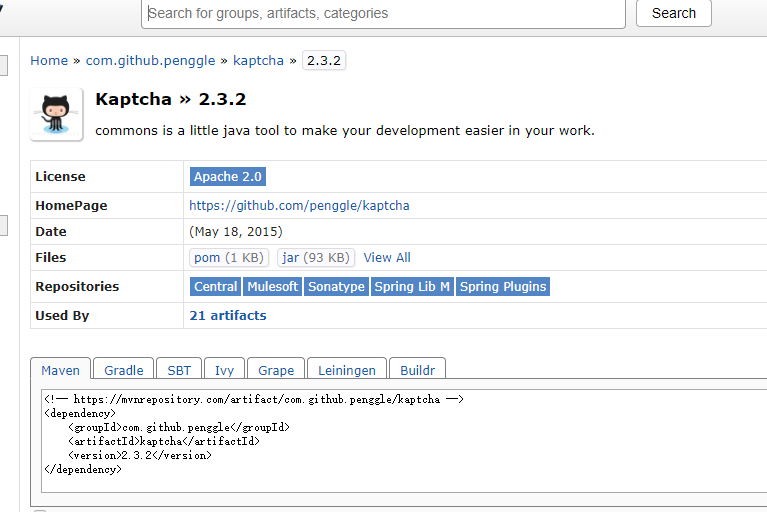The width and height of the screenshot is (767, 512).
Task: Open the Spring Plugins repository badge
Action: coord(503,287)
